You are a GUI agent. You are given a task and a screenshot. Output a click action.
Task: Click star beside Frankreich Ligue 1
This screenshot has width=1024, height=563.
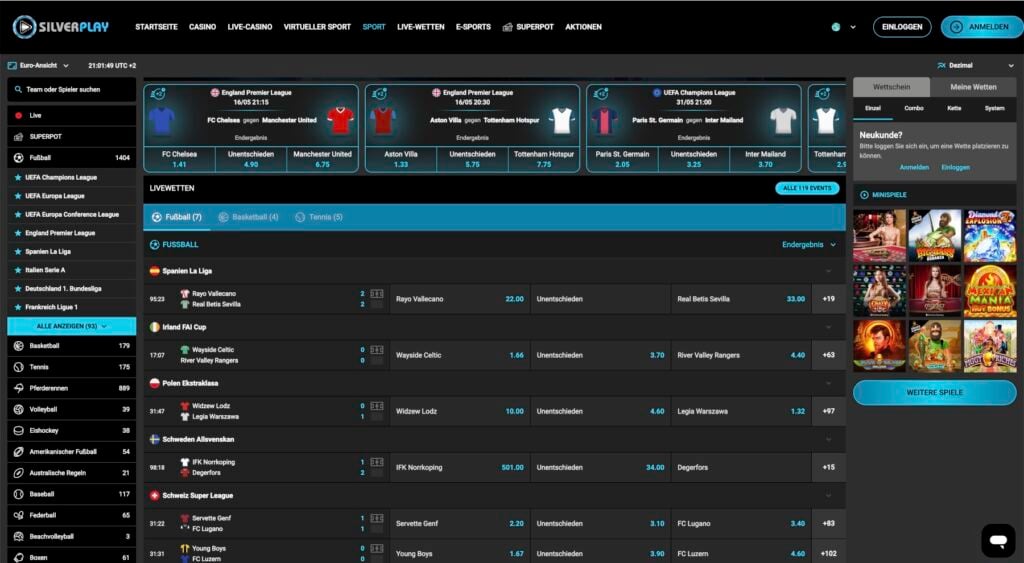18,307
